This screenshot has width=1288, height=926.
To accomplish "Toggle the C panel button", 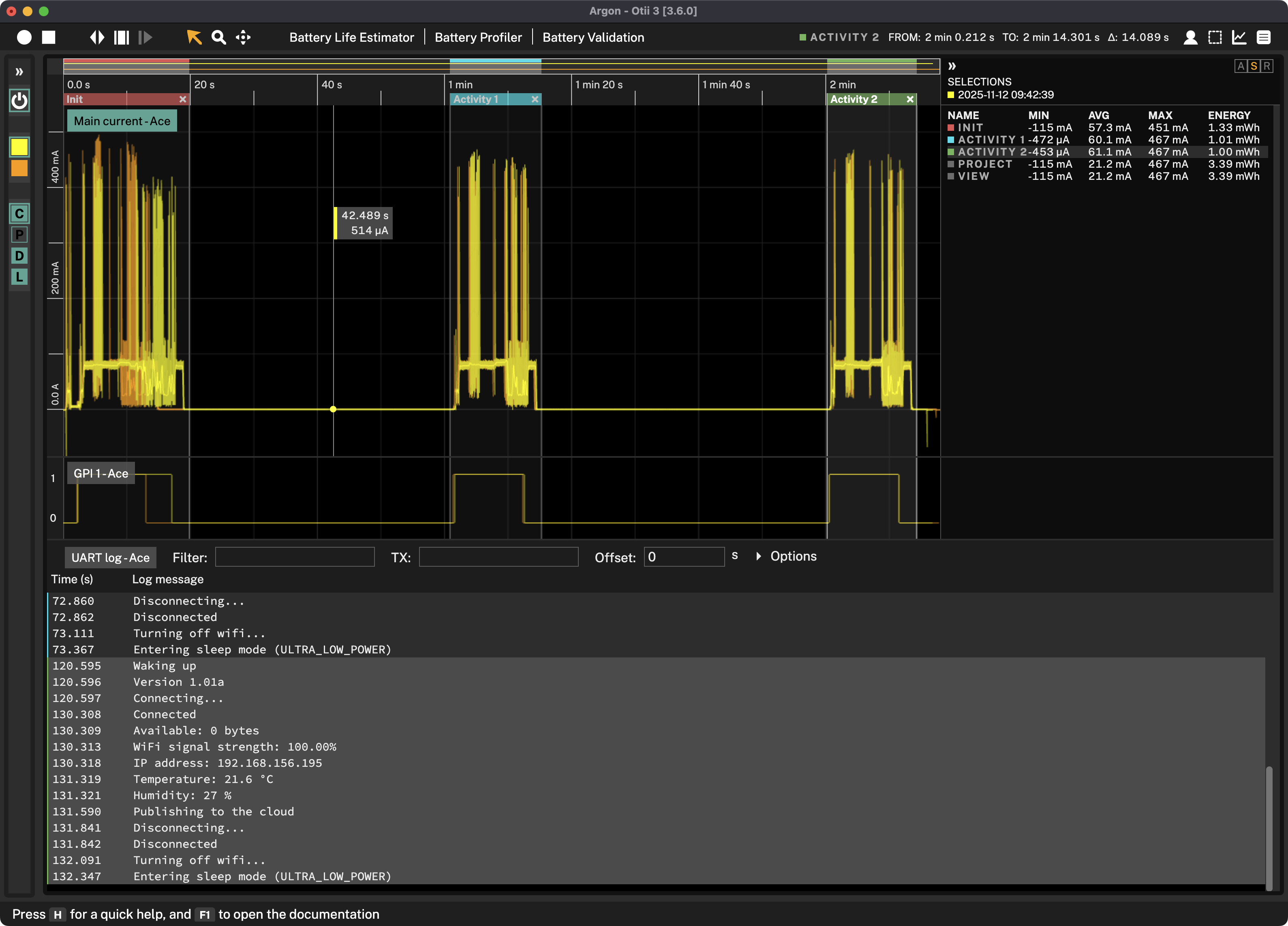I will (19, 214).
